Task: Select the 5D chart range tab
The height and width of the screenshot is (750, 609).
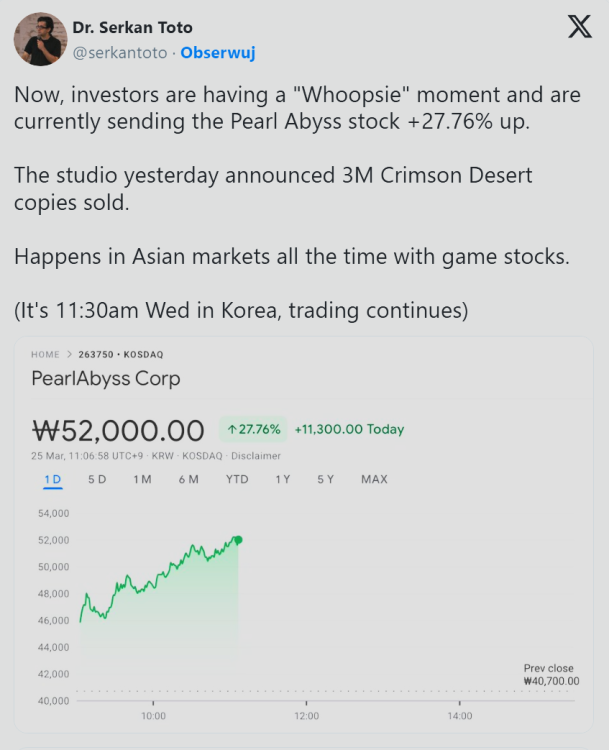Action: pyautogui.click(x=97, y=479)
